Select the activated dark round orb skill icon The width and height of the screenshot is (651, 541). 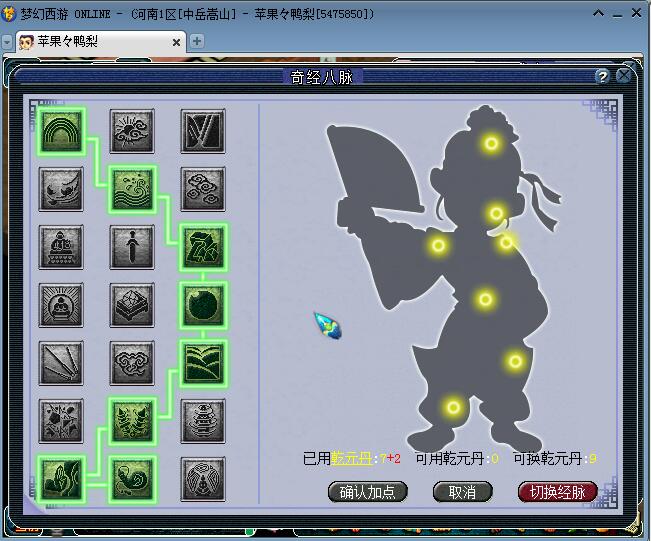[x=203, y=305]
